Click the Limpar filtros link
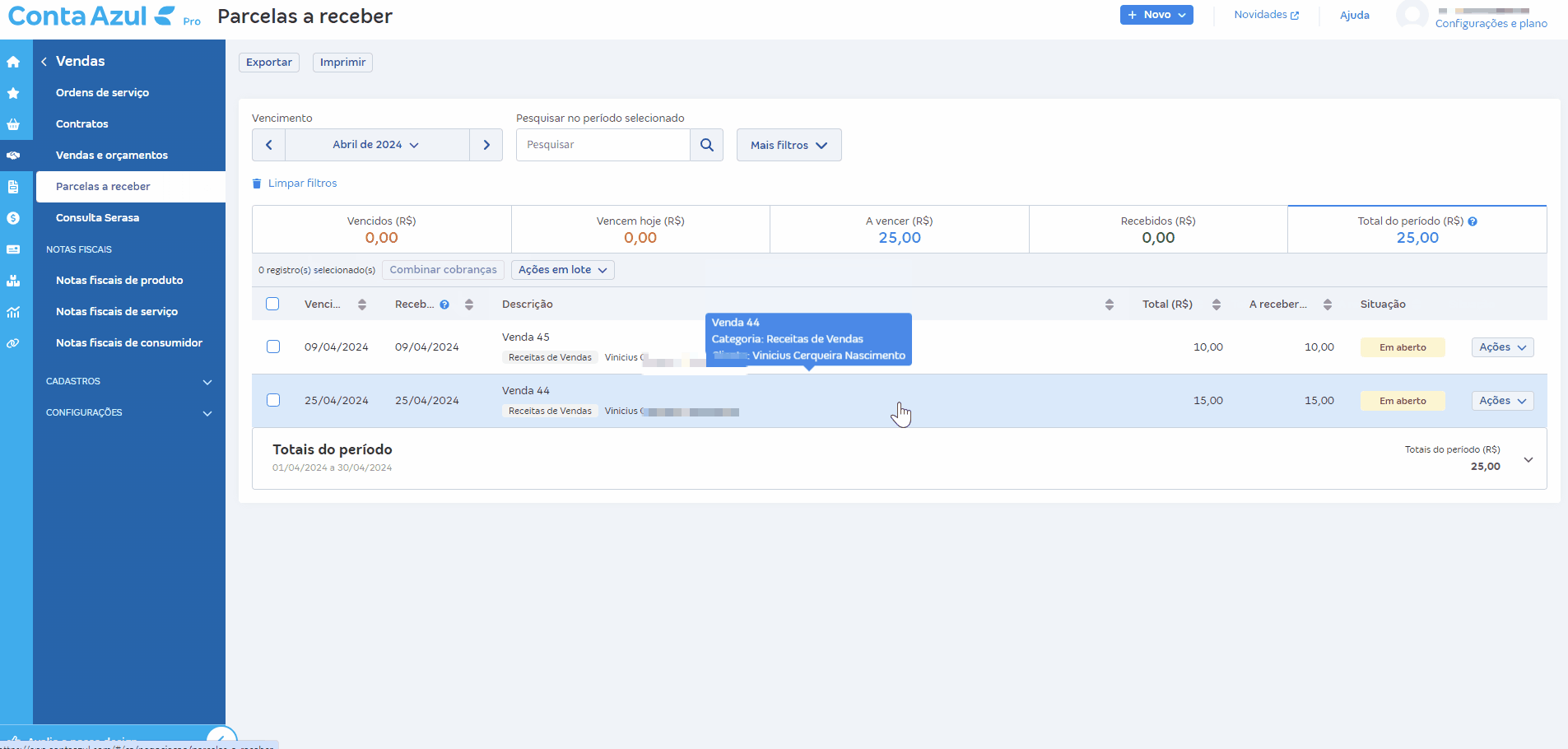This screenshot has width=1568, height=749. click(302, 184)
